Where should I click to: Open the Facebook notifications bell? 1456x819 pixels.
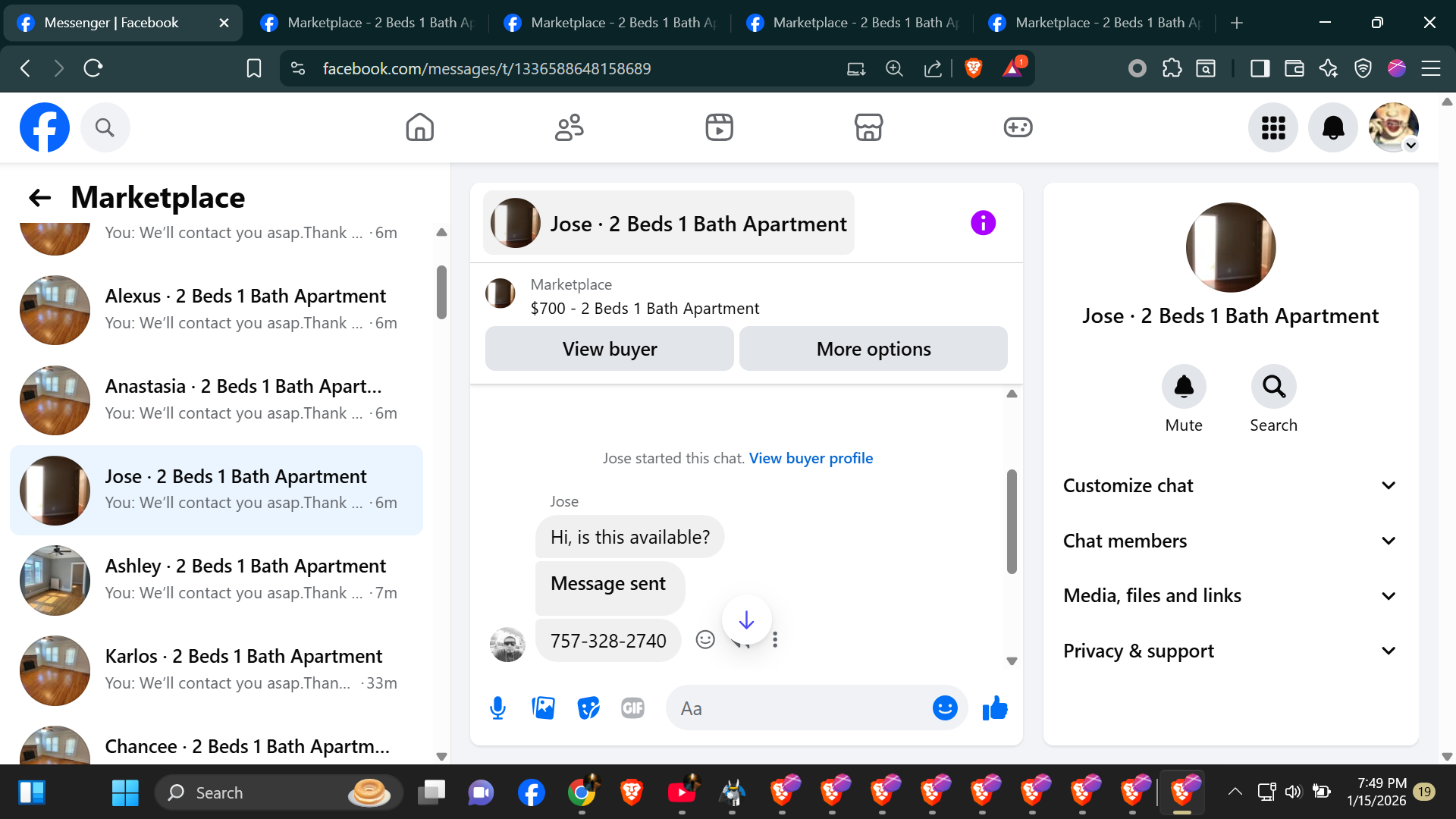tap(1332, 127)
